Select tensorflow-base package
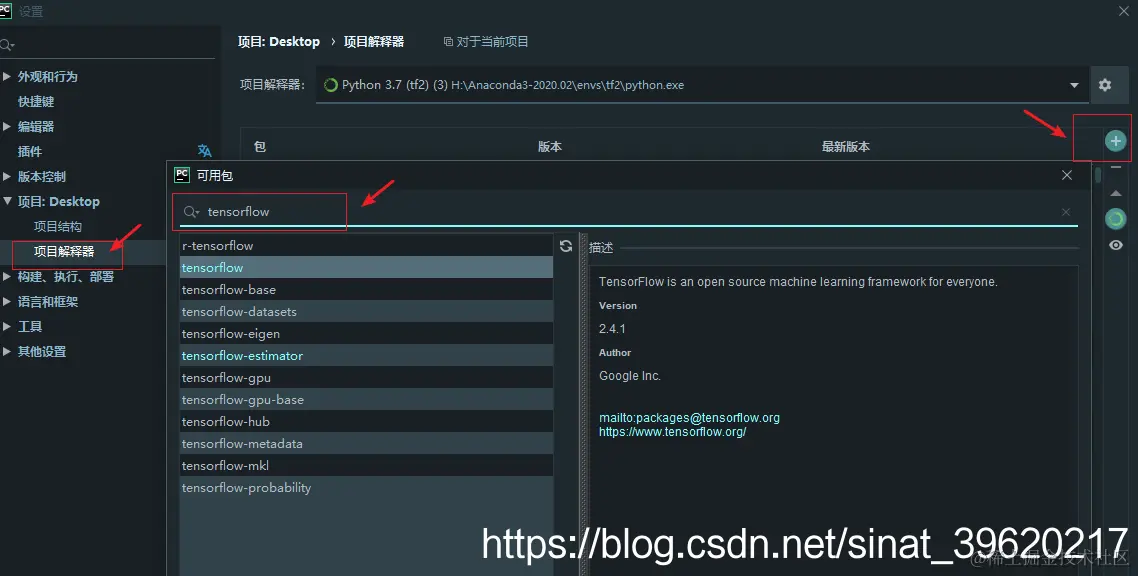 pyautogui.click(x=367, y=289)
